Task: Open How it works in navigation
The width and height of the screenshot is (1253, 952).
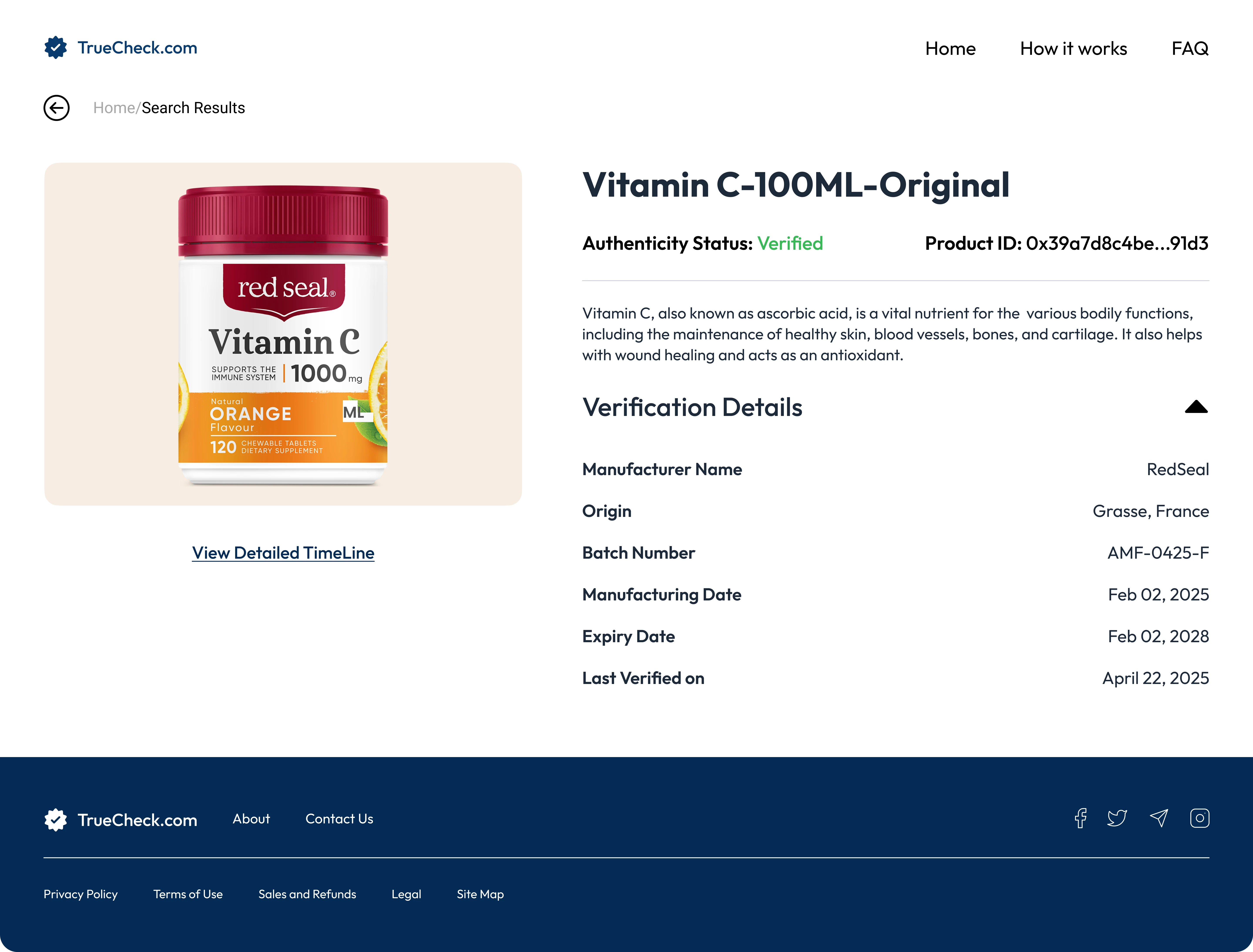Action: pos(1073,49)
